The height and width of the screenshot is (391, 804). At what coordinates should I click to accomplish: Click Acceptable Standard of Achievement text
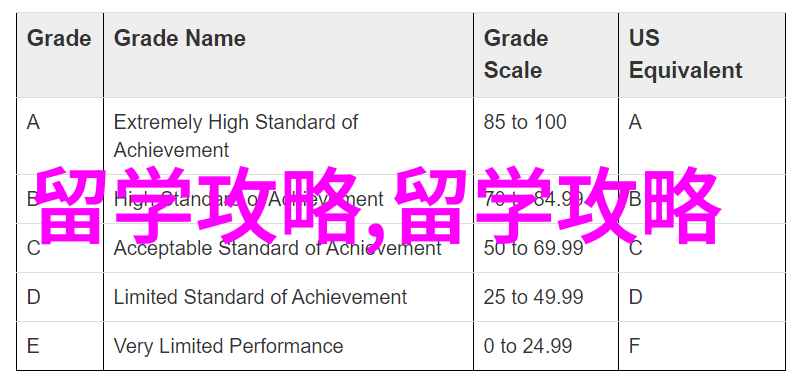point(277,248)
